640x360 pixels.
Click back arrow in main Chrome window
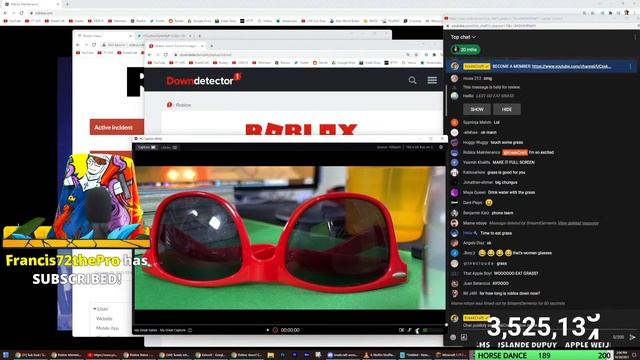(5, 13)
